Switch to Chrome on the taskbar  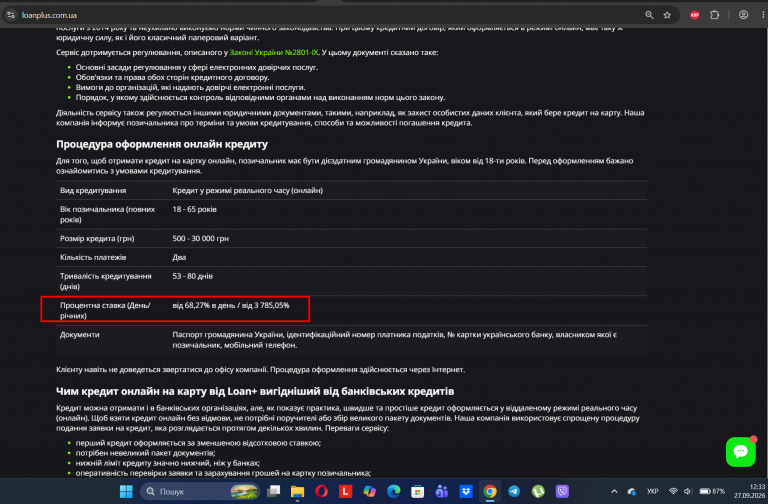(x=489, y=491)
